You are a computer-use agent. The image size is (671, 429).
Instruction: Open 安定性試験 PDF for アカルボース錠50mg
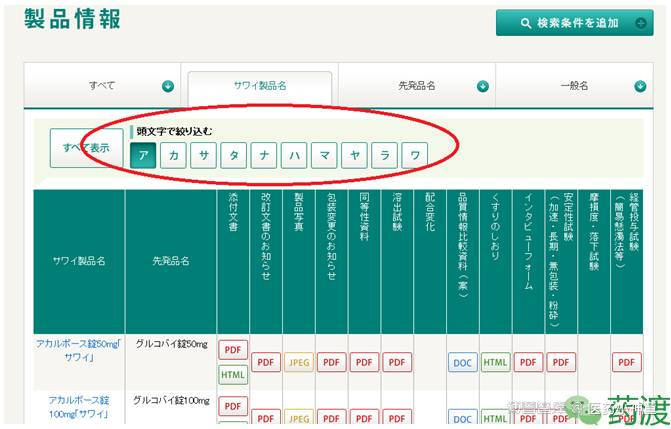click(561, 362)
